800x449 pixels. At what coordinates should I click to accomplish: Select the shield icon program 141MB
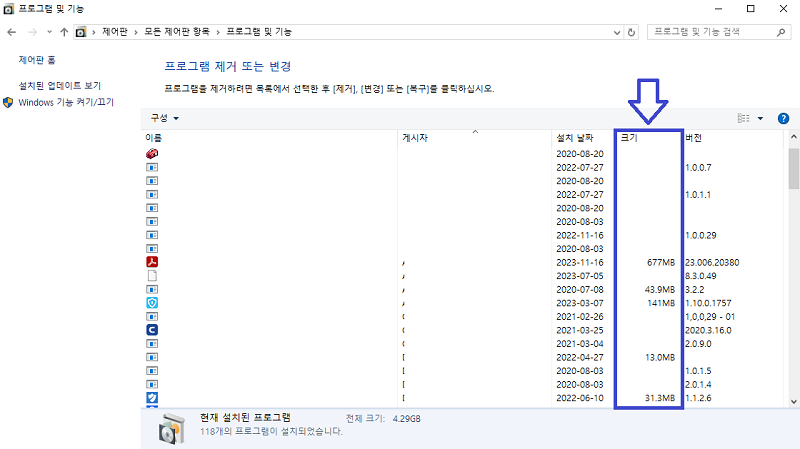[x=152, y=303]
